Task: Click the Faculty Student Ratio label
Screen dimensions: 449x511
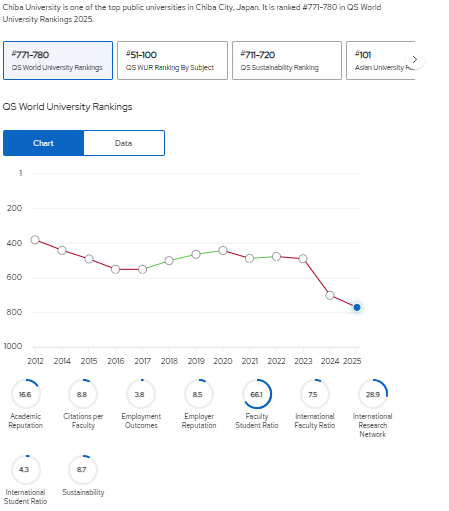Action: pyautogui.click(x=257, y=421)
